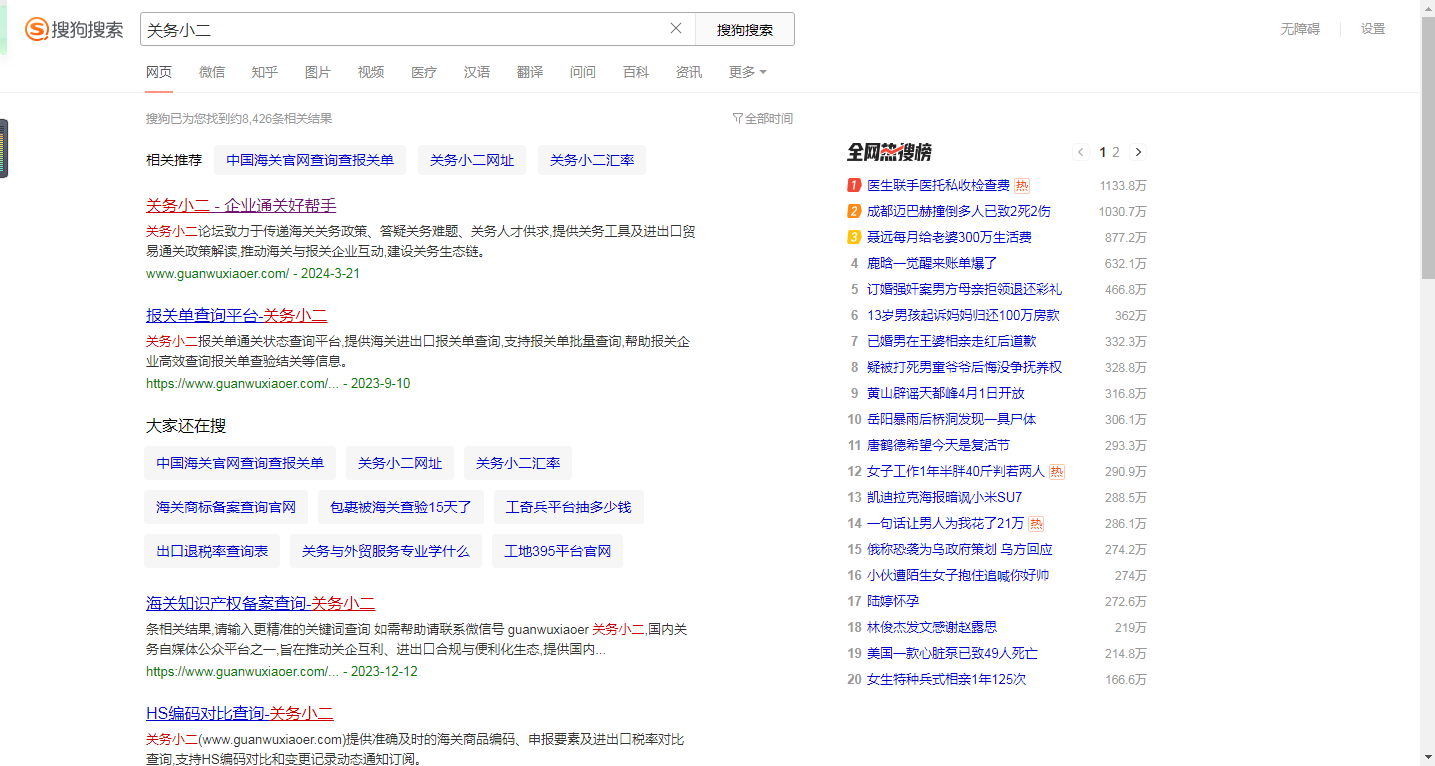This screenshot has width=1435, height=766.
Task: Select 关务与外贸服务专业学什么 suggestion
Action: [386, 551]
